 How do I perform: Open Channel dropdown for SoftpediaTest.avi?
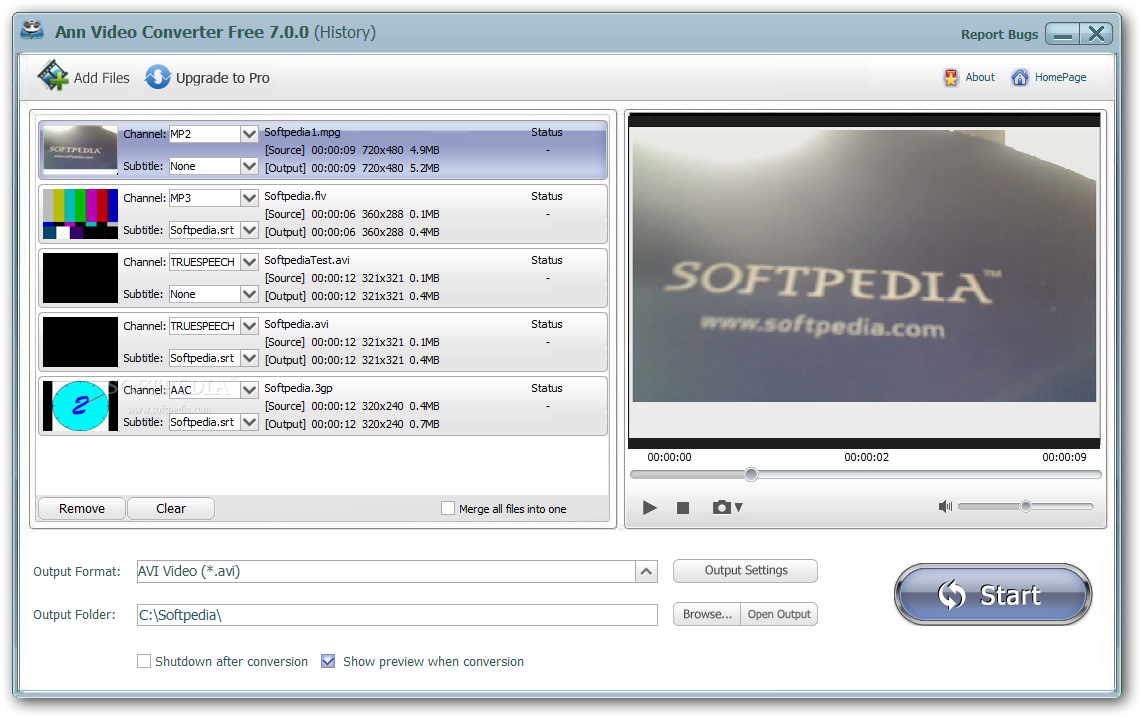(249, 262)
